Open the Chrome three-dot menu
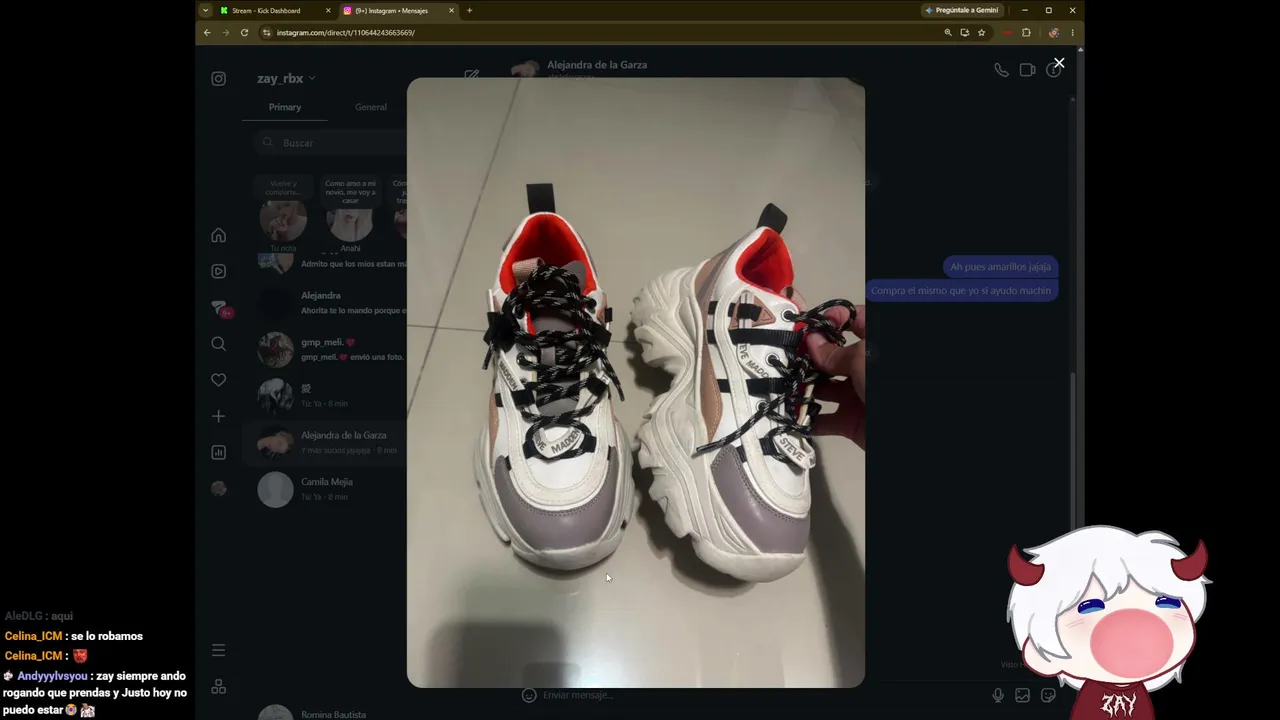 pos(1072,33)
